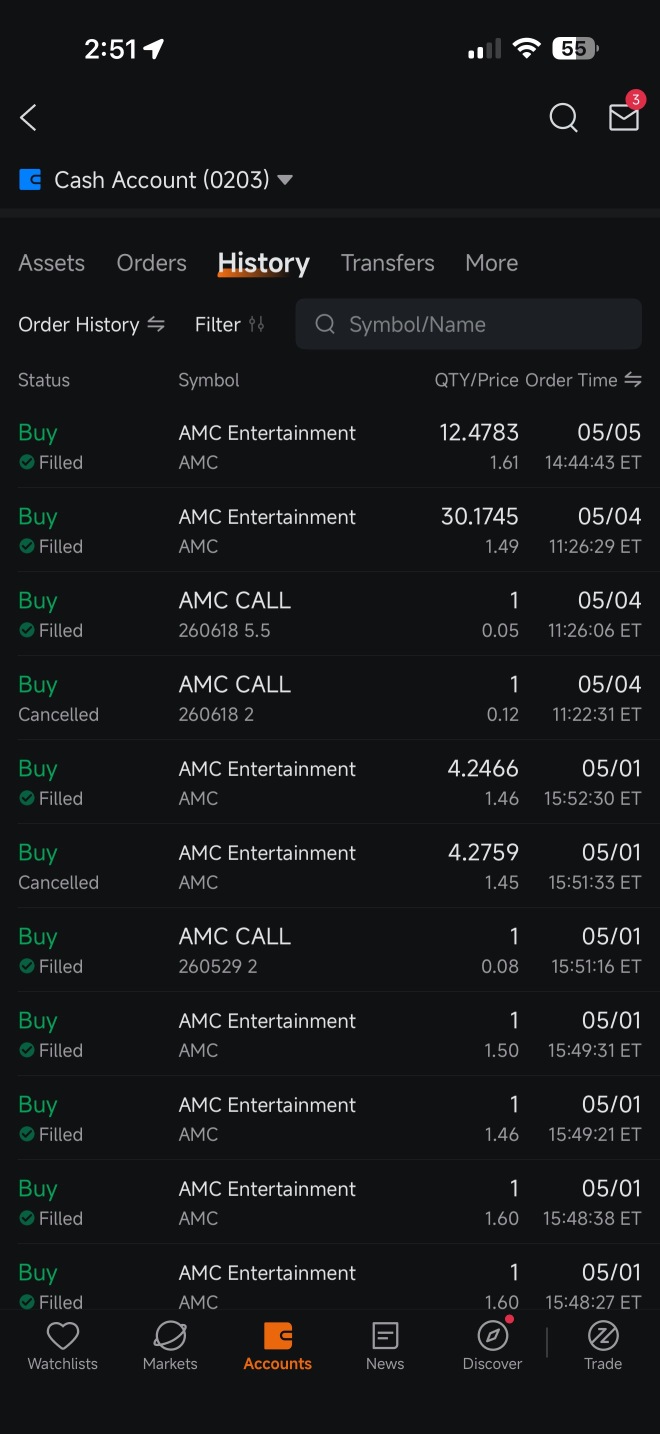The width and height of the screenshot is (660, 1434).
Task: Open the Trade icon
Action: pyautogui.click(x=603, y=1335)
